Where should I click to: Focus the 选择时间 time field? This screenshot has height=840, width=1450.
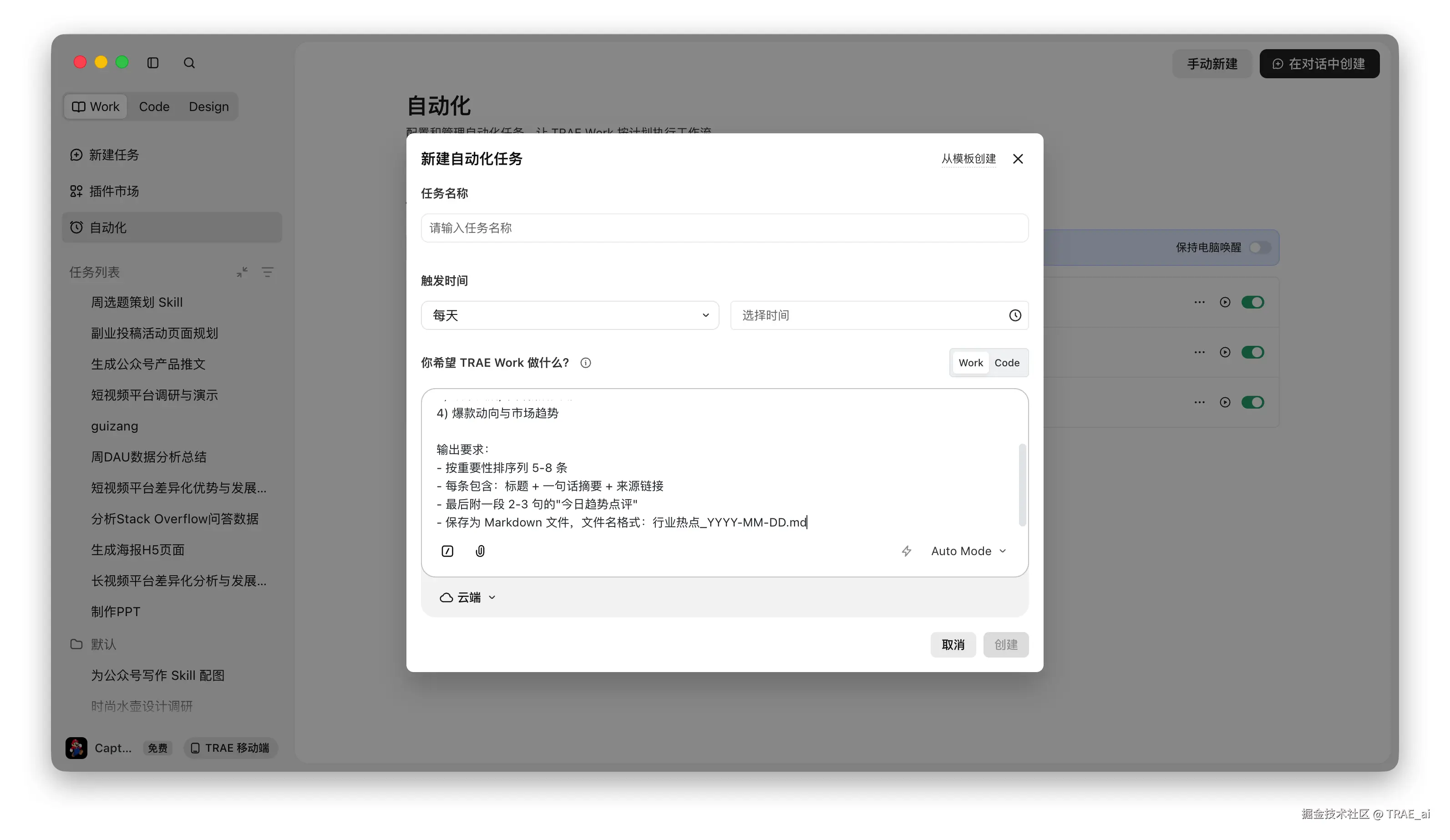click(879, 315)
